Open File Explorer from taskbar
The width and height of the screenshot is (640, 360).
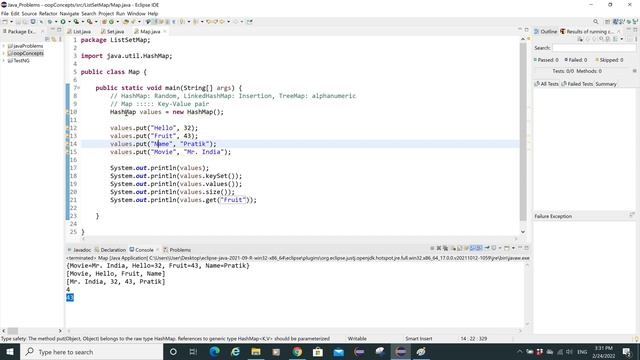pos(256,351)
